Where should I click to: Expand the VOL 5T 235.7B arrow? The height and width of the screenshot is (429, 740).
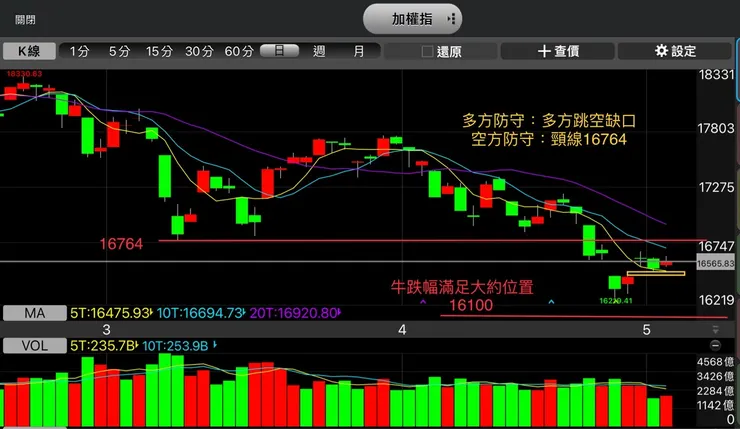[x=136, y=345]
